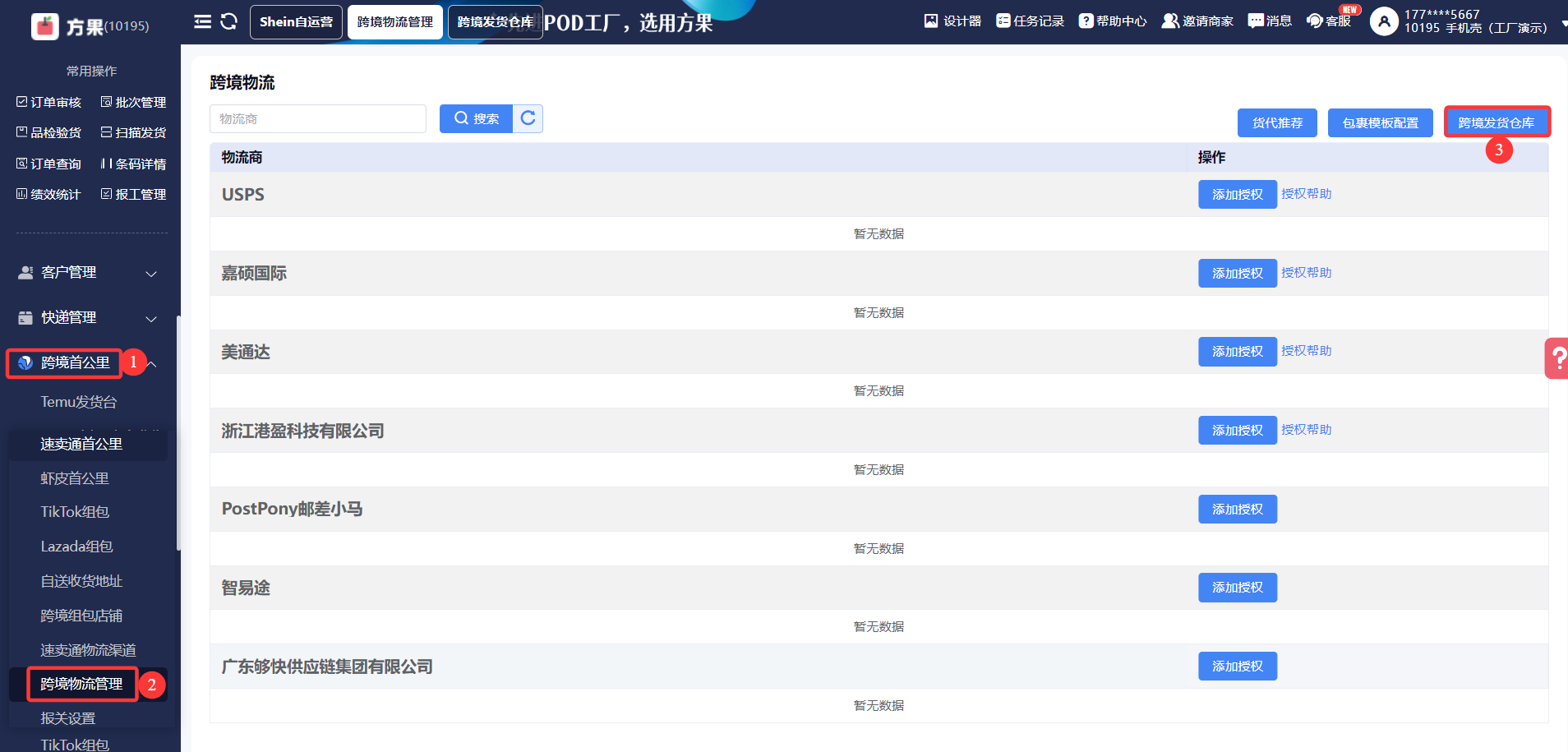
Task: Click the user avatar icon
Action: (1384, 21)
